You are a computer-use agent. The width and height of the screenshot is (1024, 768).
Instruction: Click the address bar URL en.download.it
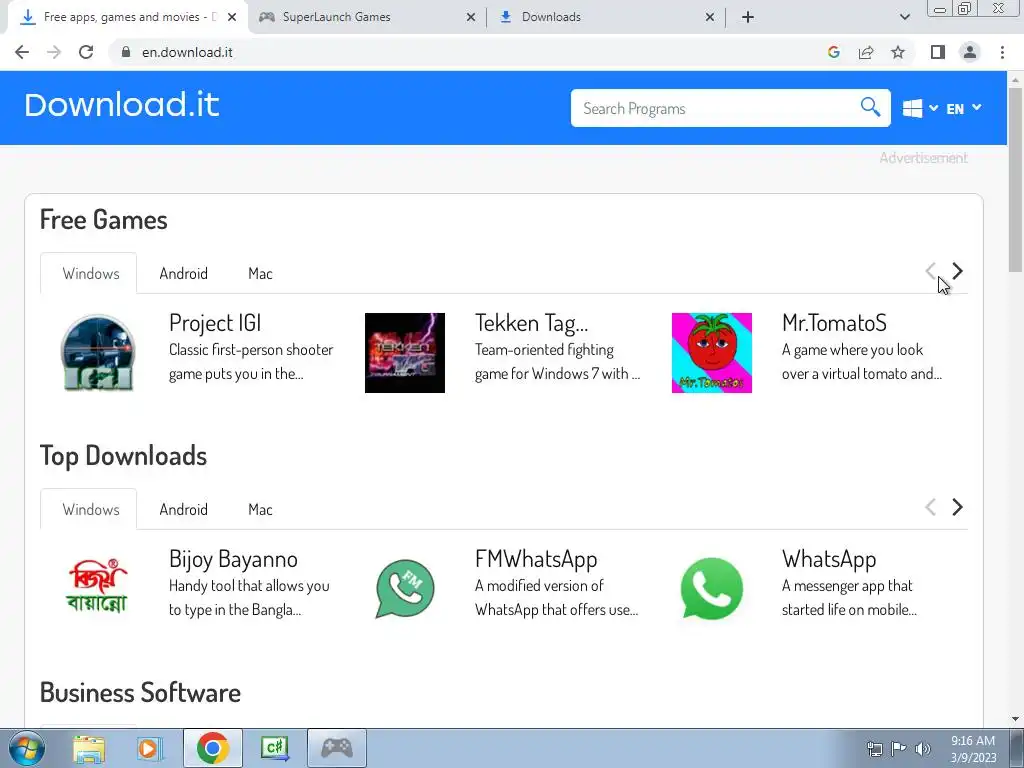point(187,52)
